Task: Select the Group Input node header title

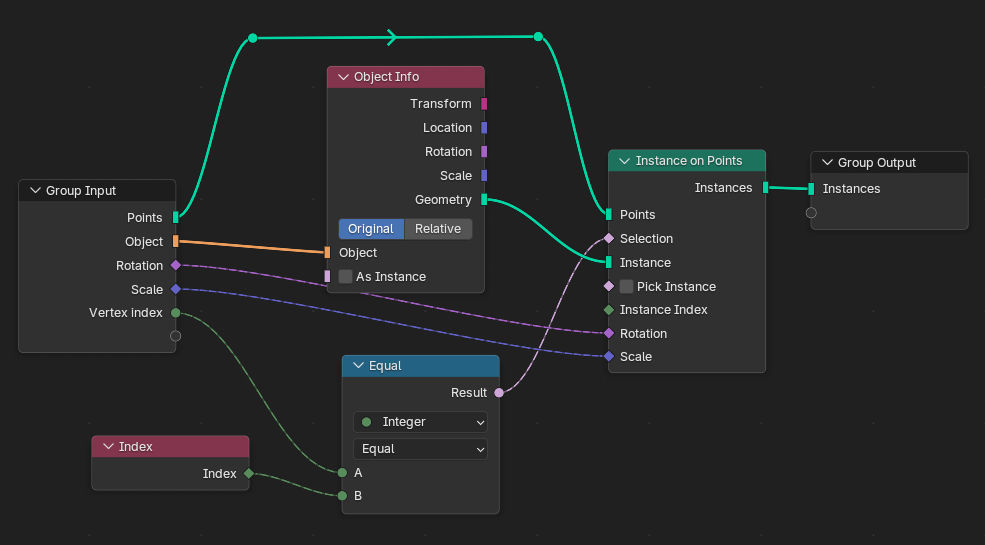Action: click(x=81, y=191)
